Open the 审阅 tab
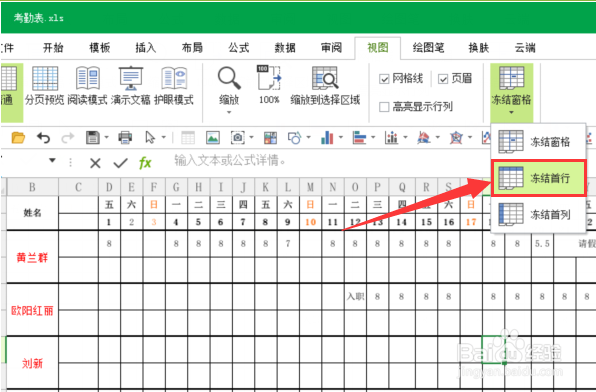Screen dimensions: 596x392 pyautogui.click(x=331, y=48)
